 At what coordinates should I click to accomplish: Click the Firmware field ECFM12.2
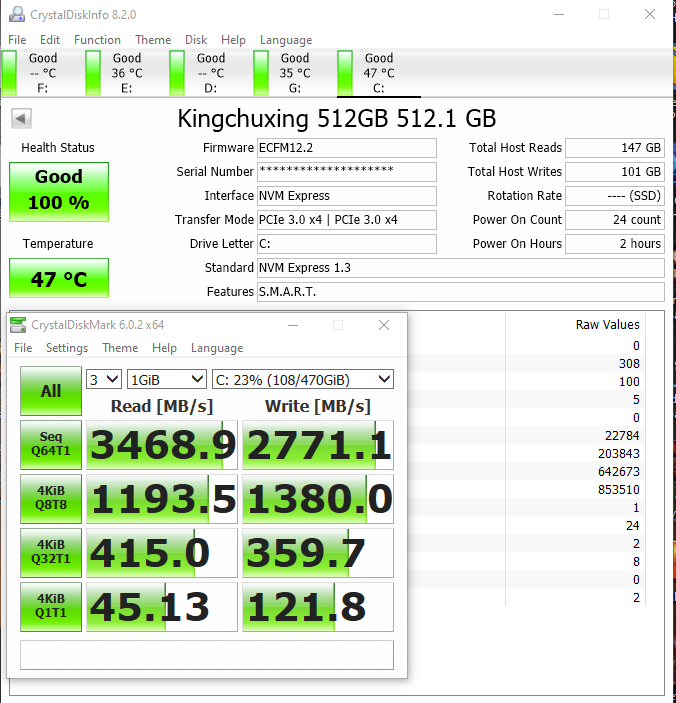coord(347,148)
